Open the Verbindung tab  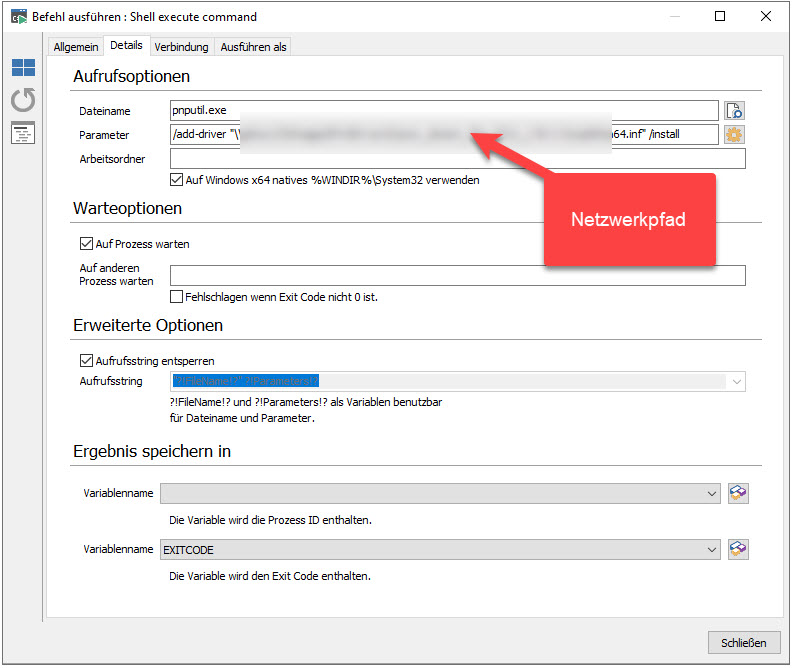click(x=181, y=47)
